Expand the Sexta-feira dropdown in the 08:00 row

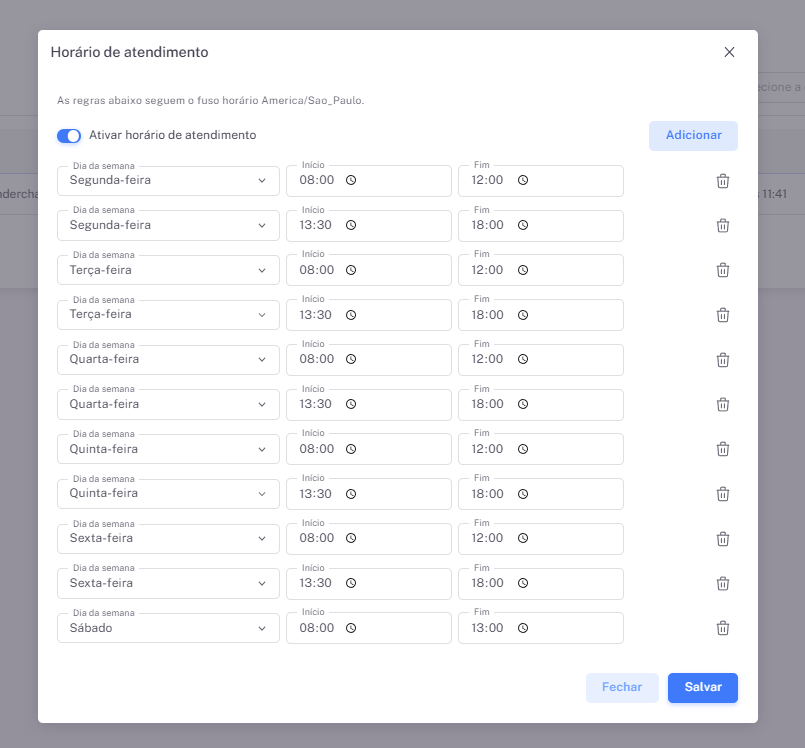[x=168, y=538]
